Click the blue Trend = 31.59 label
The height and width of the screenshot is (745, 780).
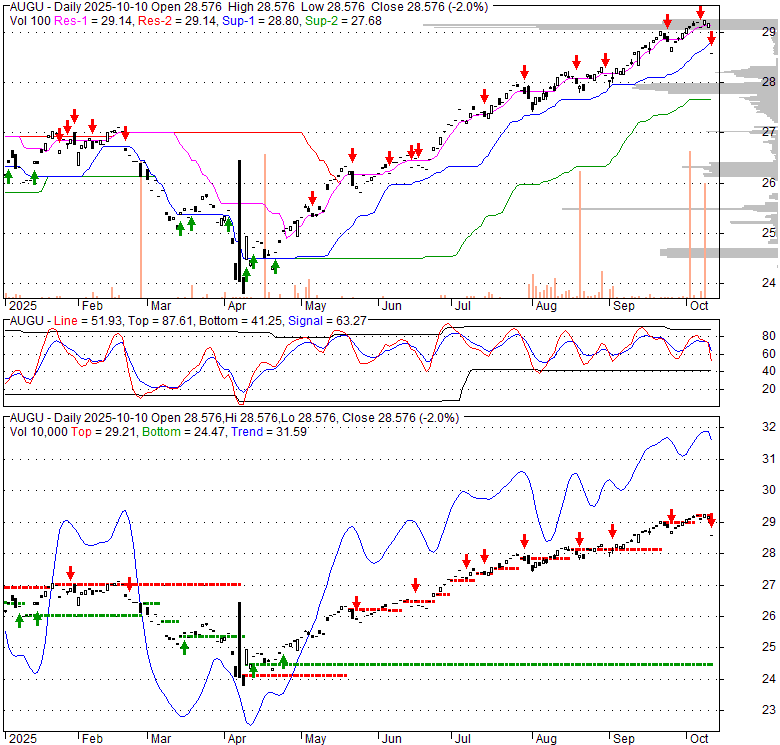263,431
